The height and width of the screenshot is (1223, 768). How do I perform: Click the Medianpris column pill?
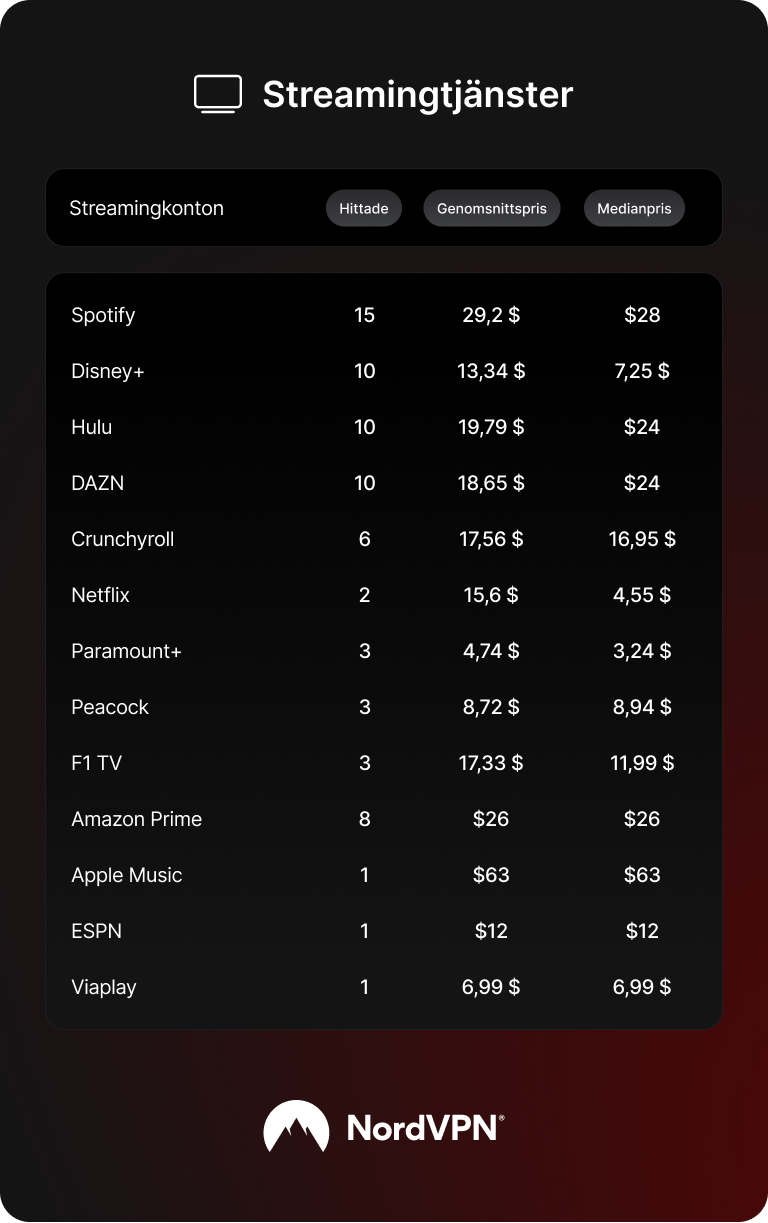point(634,209)
